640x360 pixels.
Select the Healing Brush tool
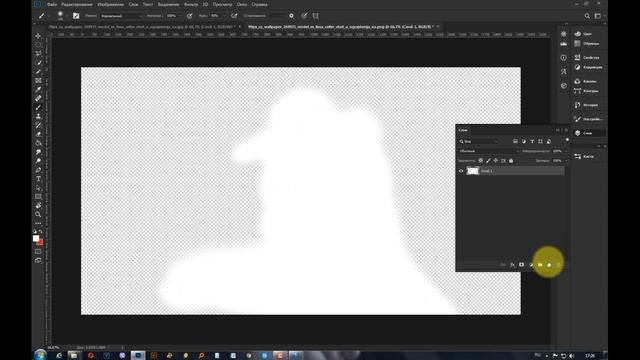point(38,98)
